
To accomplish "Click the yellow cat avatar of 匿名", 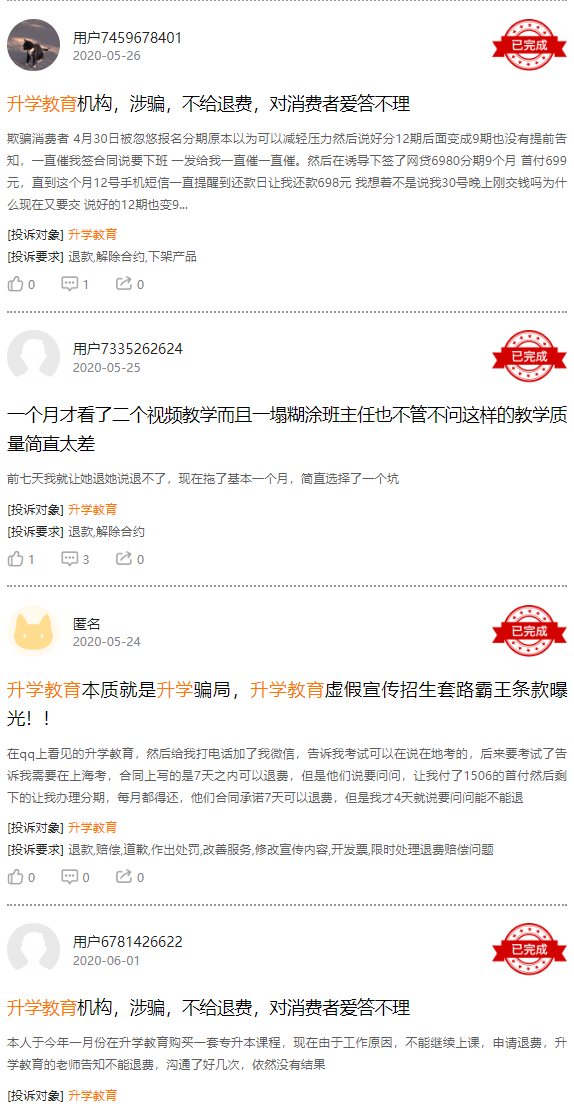I will pyautogui.click(x=33, y=631).
